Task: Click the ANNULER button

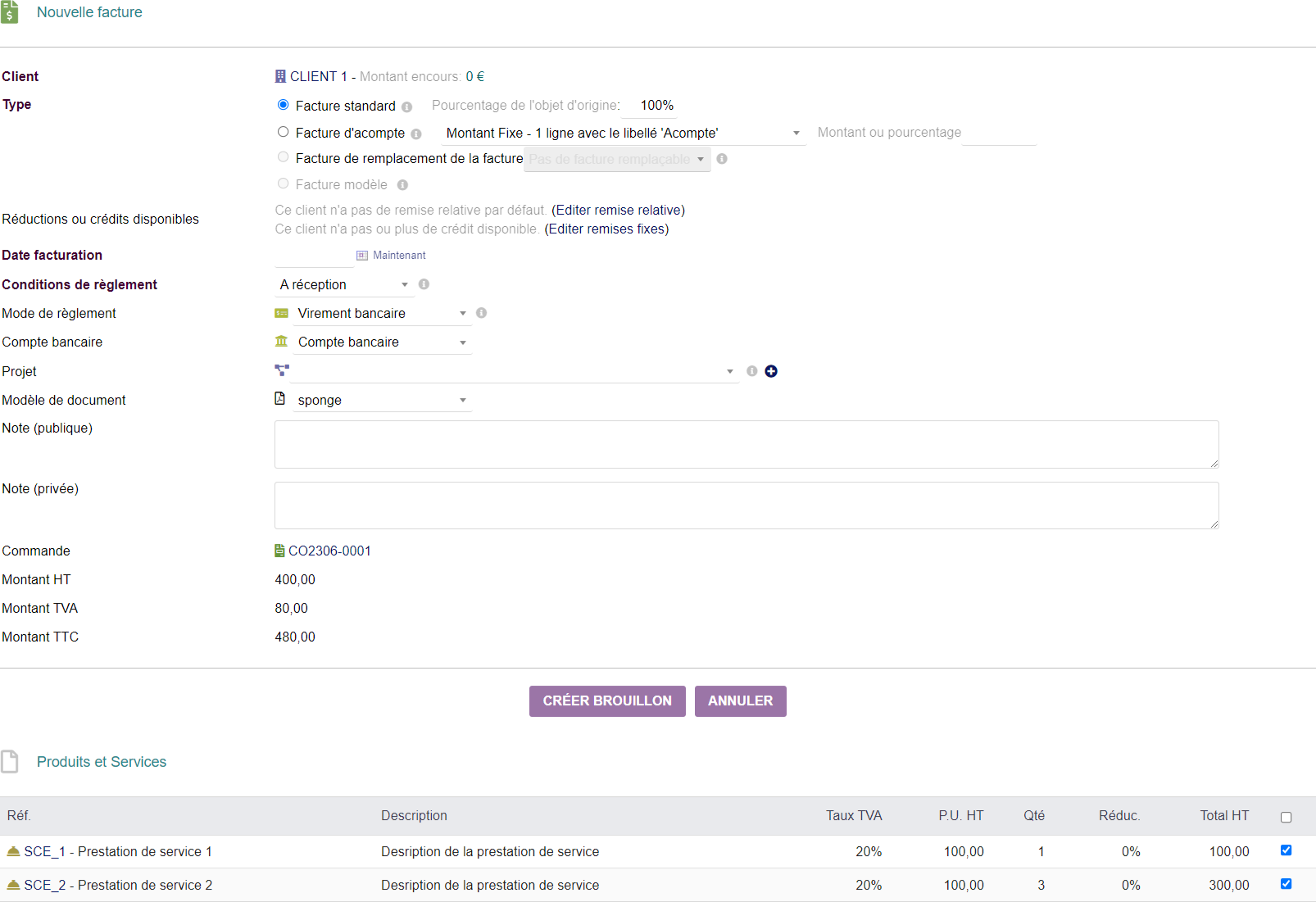Action: [x=741, y=701]
